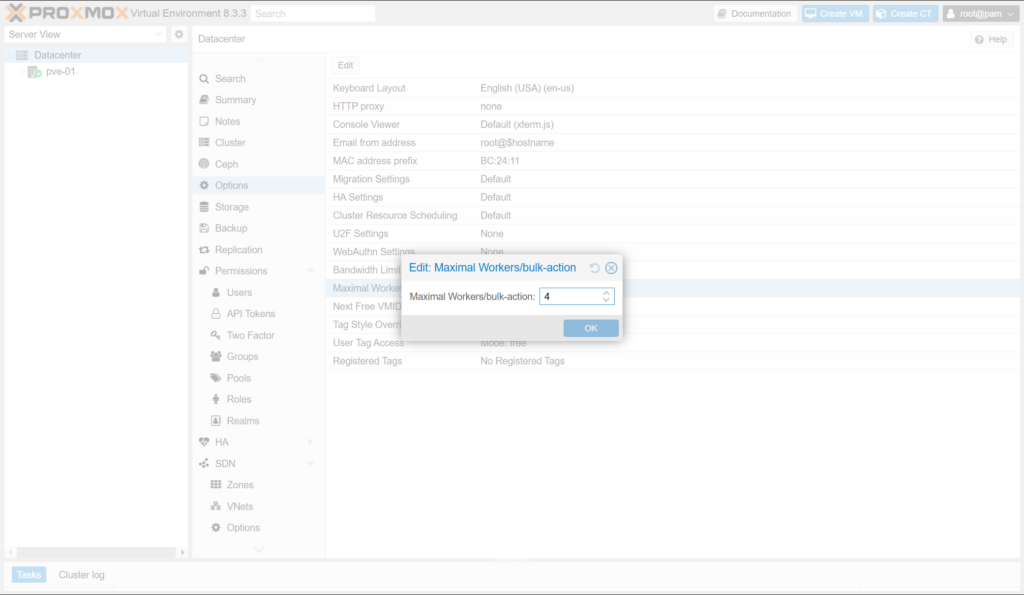Image resolution: width=1024 pixels, height=595 pixels.
Task: Open the root@pam user menu
Action: [x=980, y=14]
